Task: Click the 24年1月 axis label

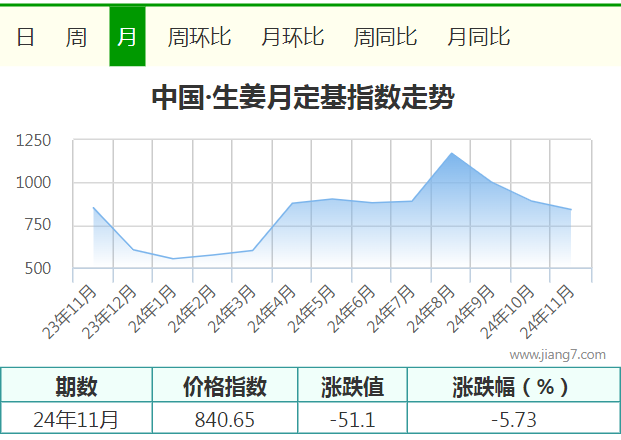Action: [152, 309]
